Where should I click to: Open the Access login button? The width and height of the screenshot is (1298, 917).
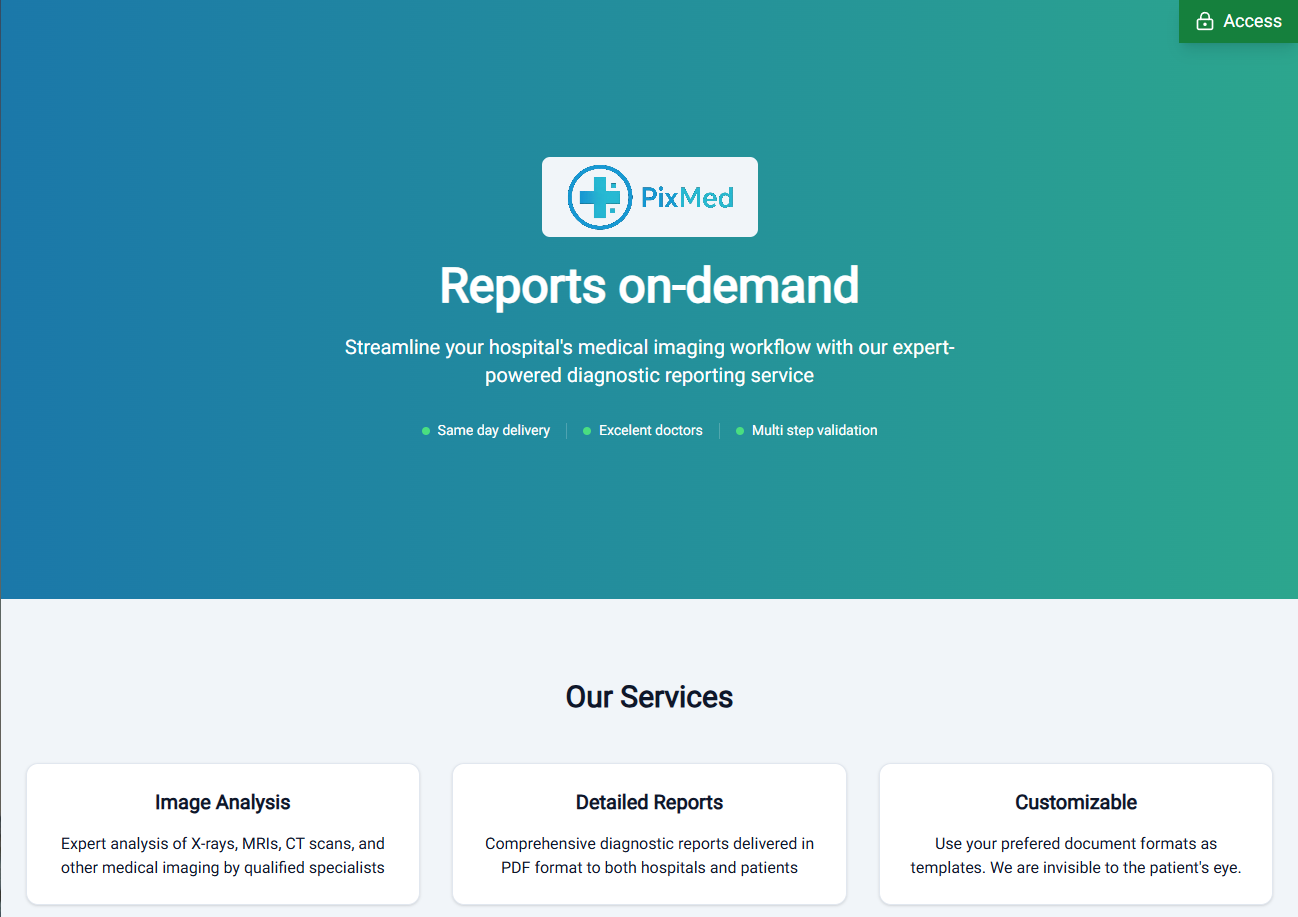(1238, 21)
